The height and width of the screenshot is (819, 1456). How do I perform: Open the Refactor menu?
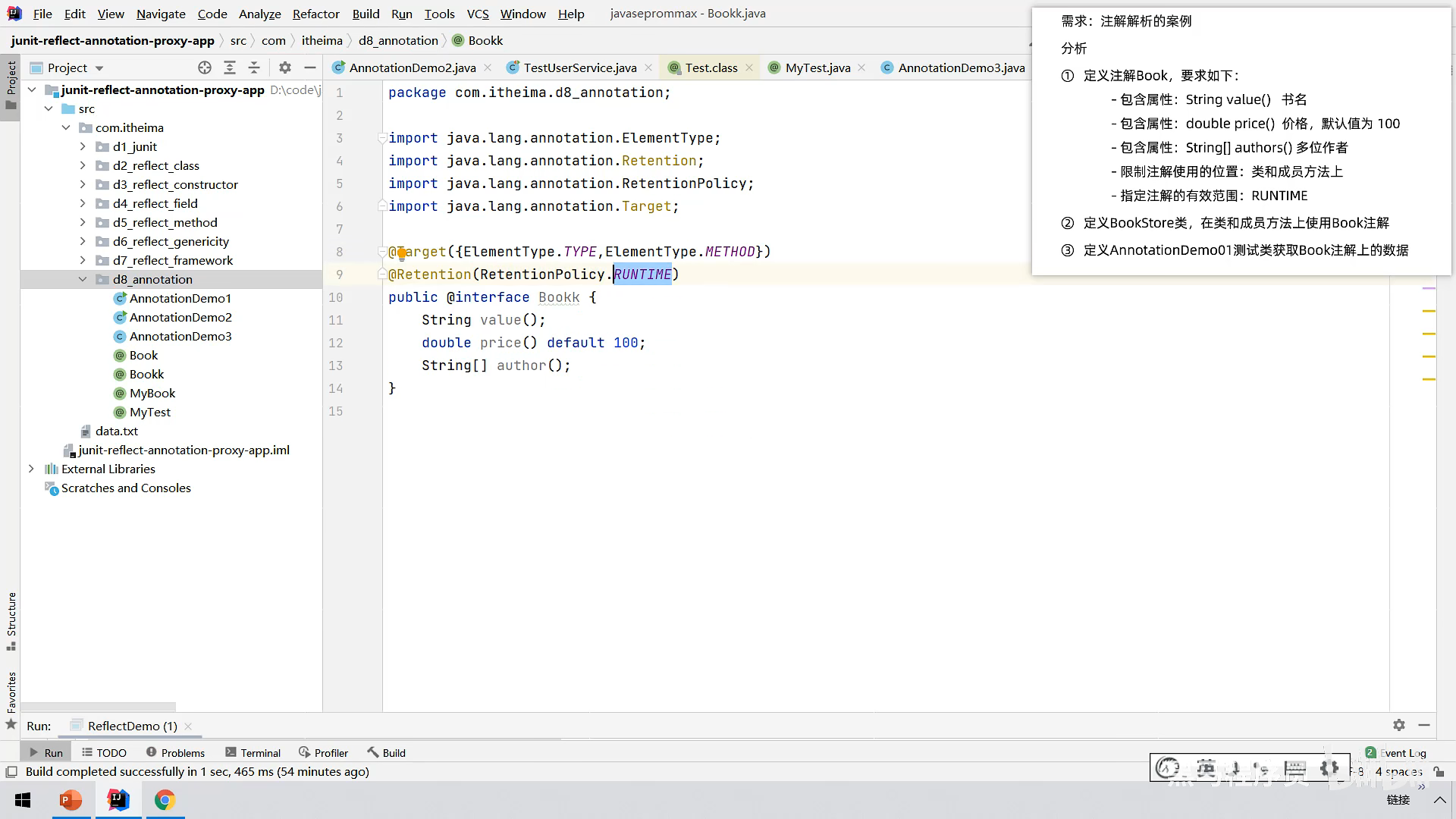[x=315, y=14]
